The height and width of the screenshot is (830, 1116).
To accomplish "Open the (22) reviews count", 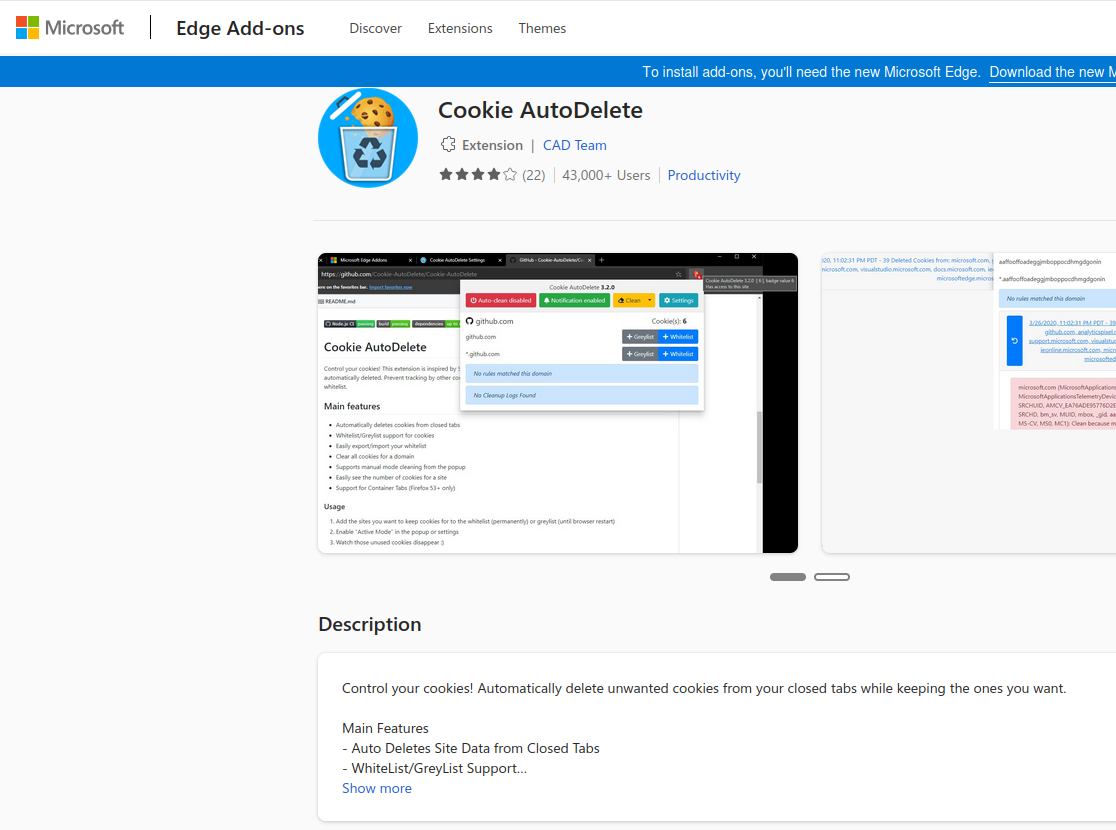I will coord(534,175).
